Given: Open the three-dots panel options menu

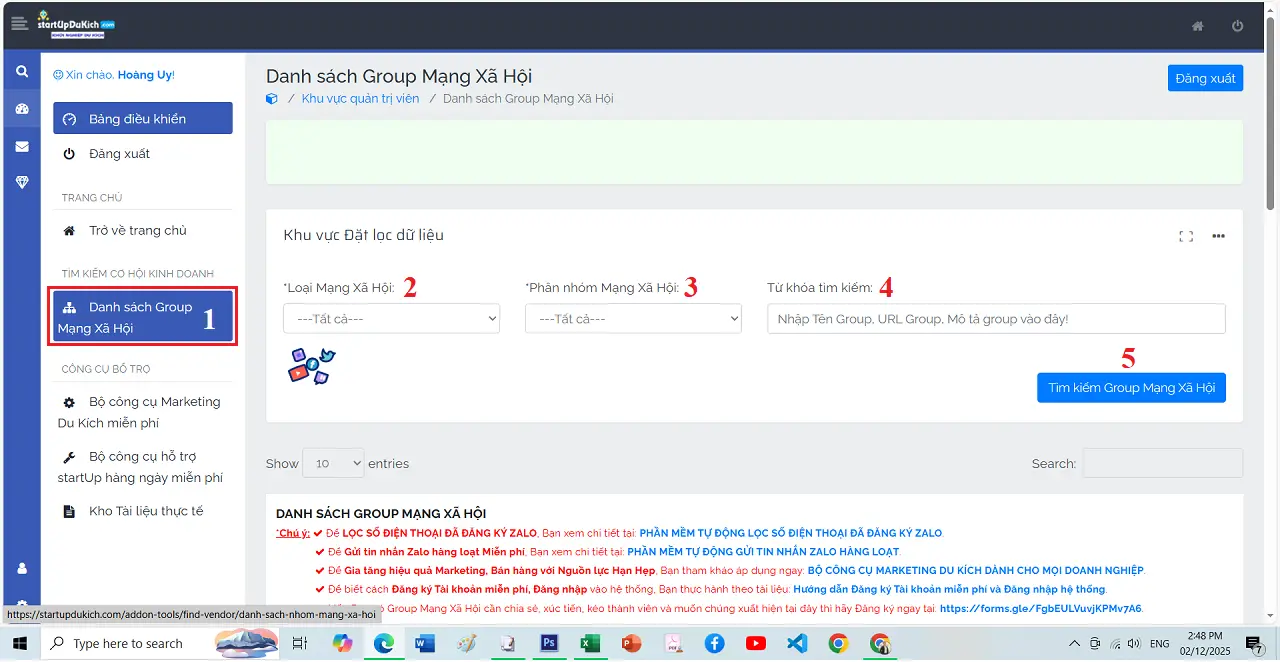Looking at the screenshot, I should [1218, 236].
